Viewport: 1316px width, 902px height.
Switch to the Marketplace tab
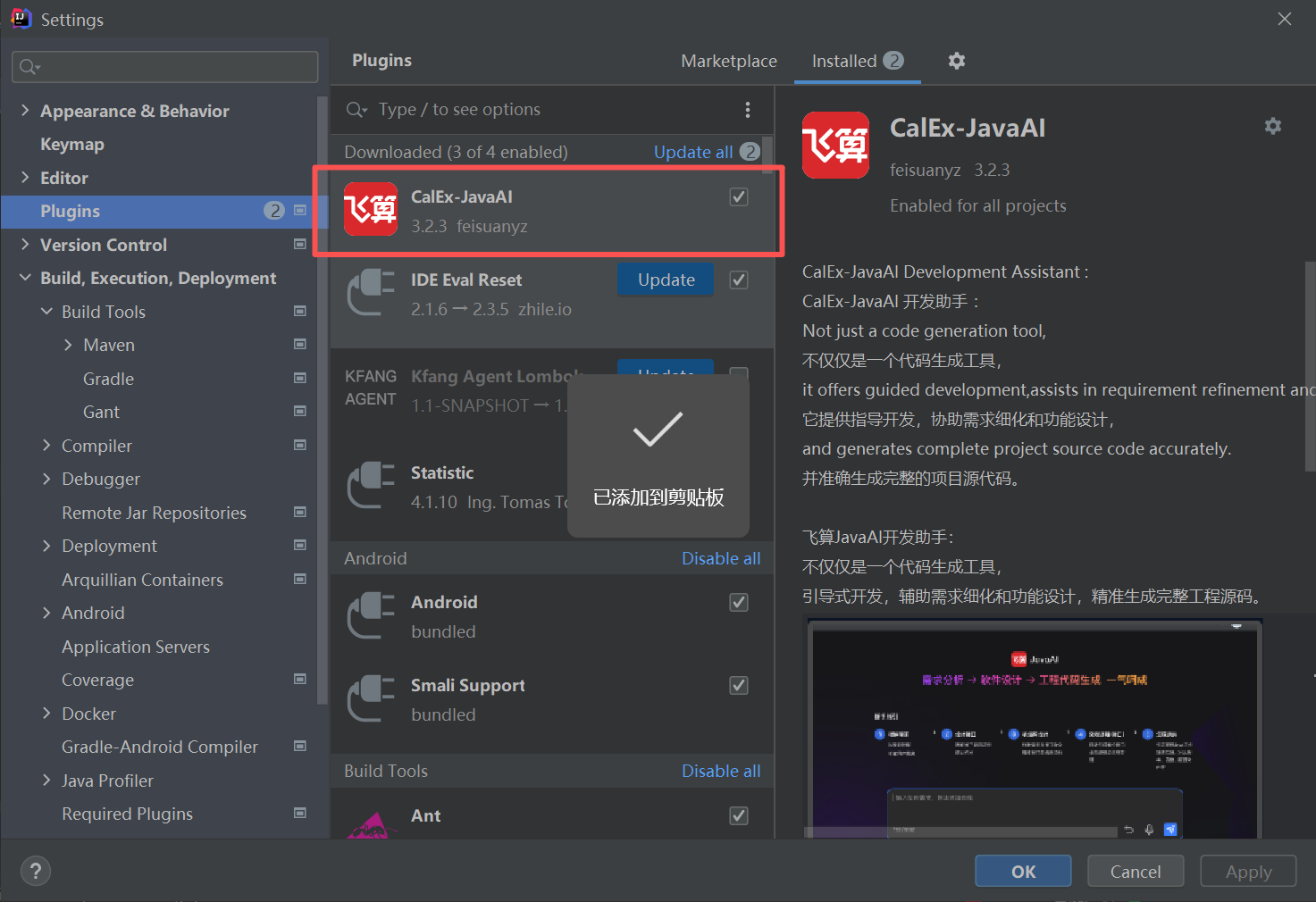728,61
